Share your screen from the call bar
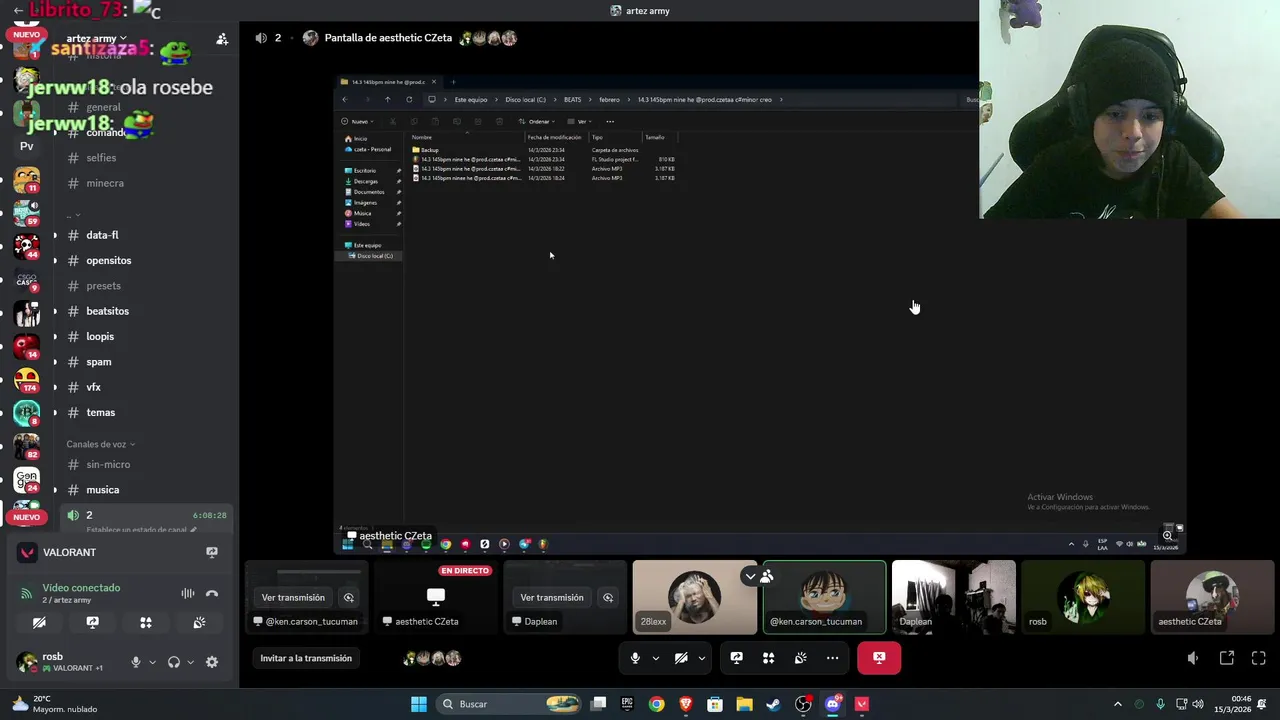1280x720 pixels. click(736, 658)
